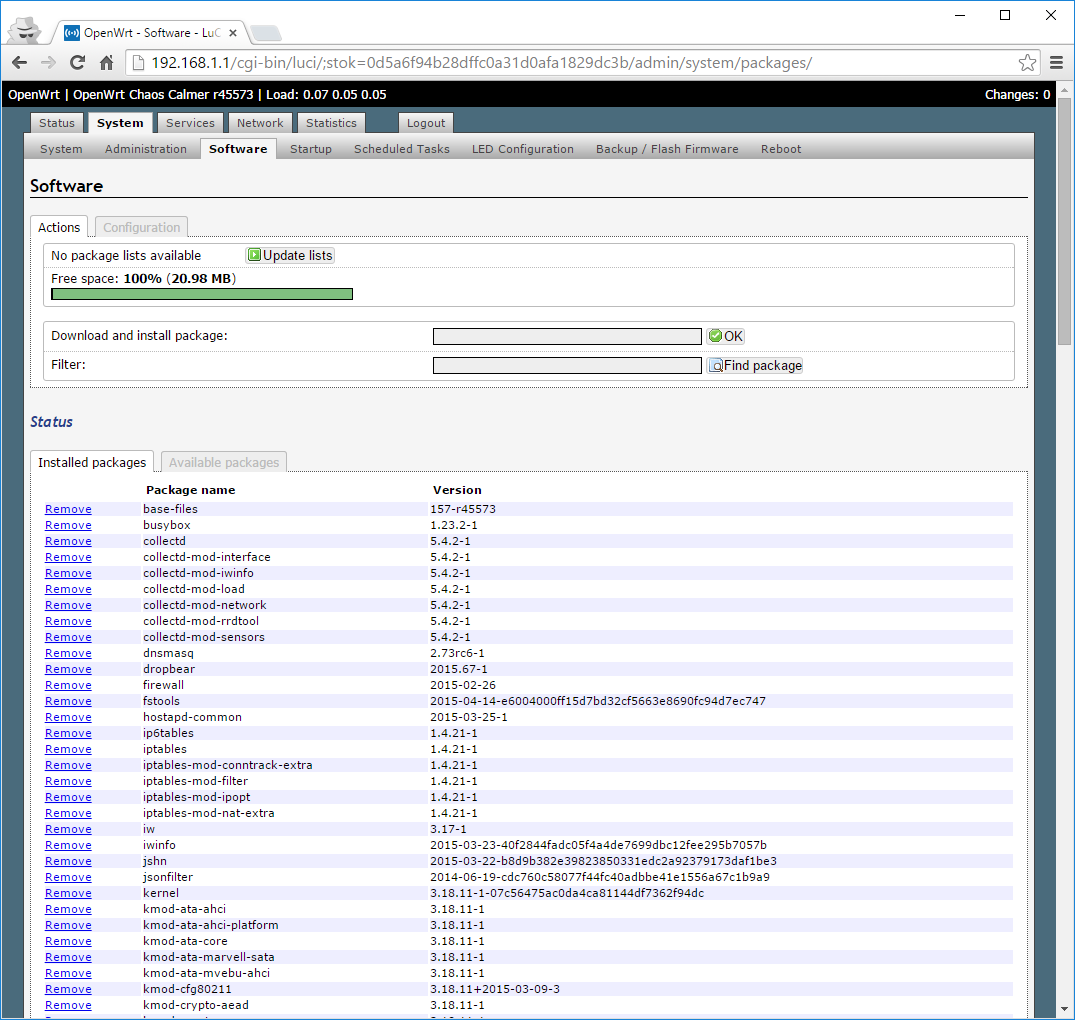Go to Backup / Flash Firmware

[x=667, y=149]
